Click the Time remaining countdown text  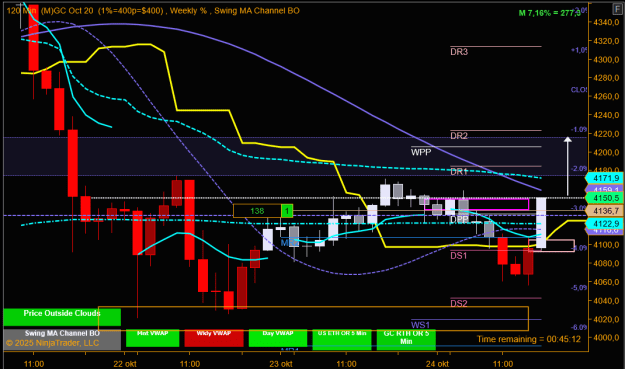(x=529, y=339)
